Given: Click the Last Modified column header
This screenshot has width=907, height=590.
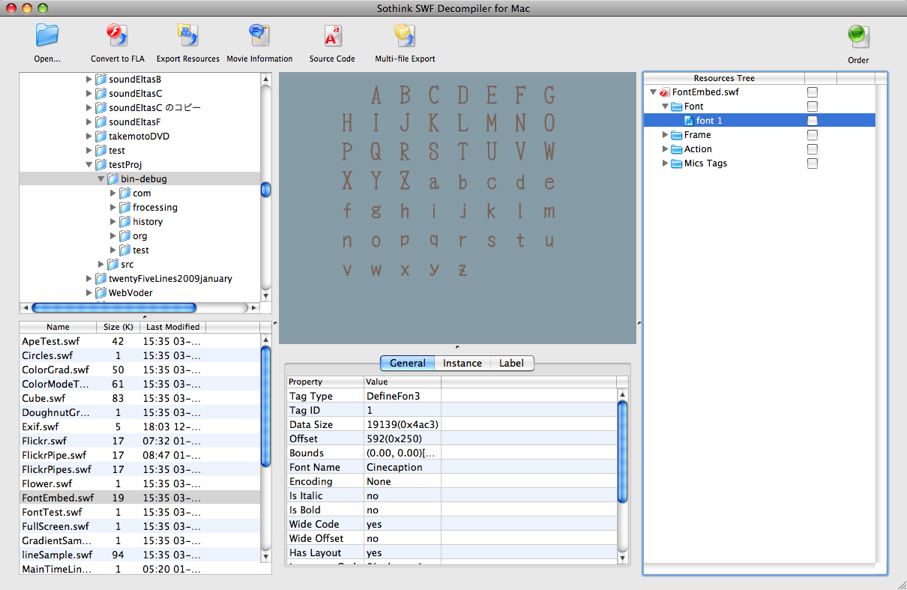Looking at the screenshot, I should click(x=172, y=327).
